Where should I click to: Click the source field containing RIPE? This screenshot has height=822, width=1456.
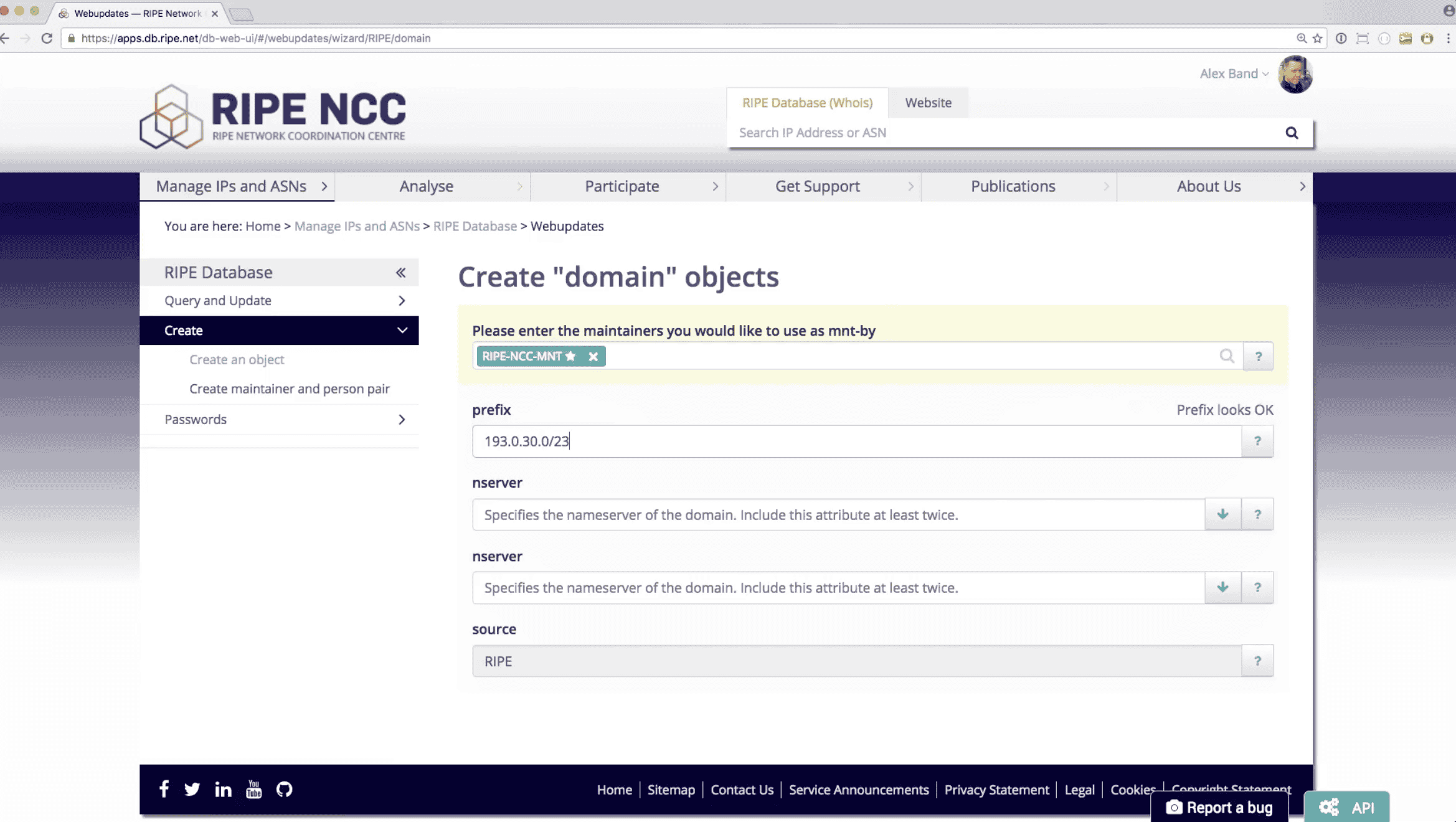[x=857, y=661]
